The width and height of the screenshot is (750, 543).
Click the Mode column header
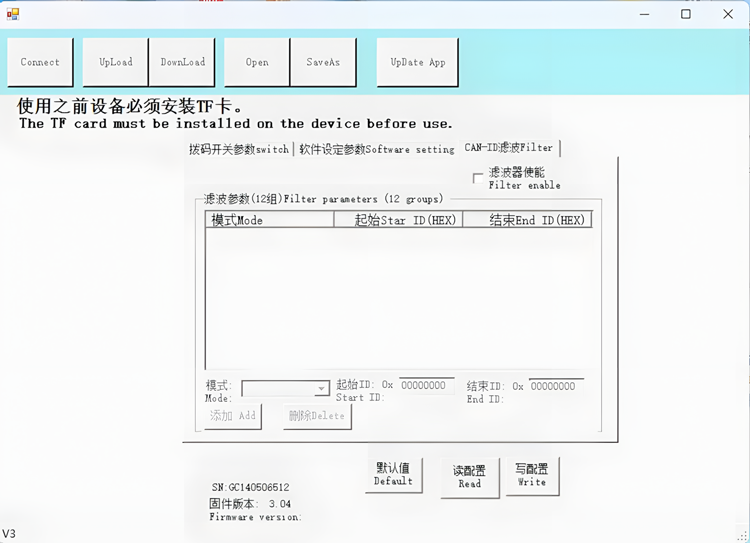(x=270, y=220)
